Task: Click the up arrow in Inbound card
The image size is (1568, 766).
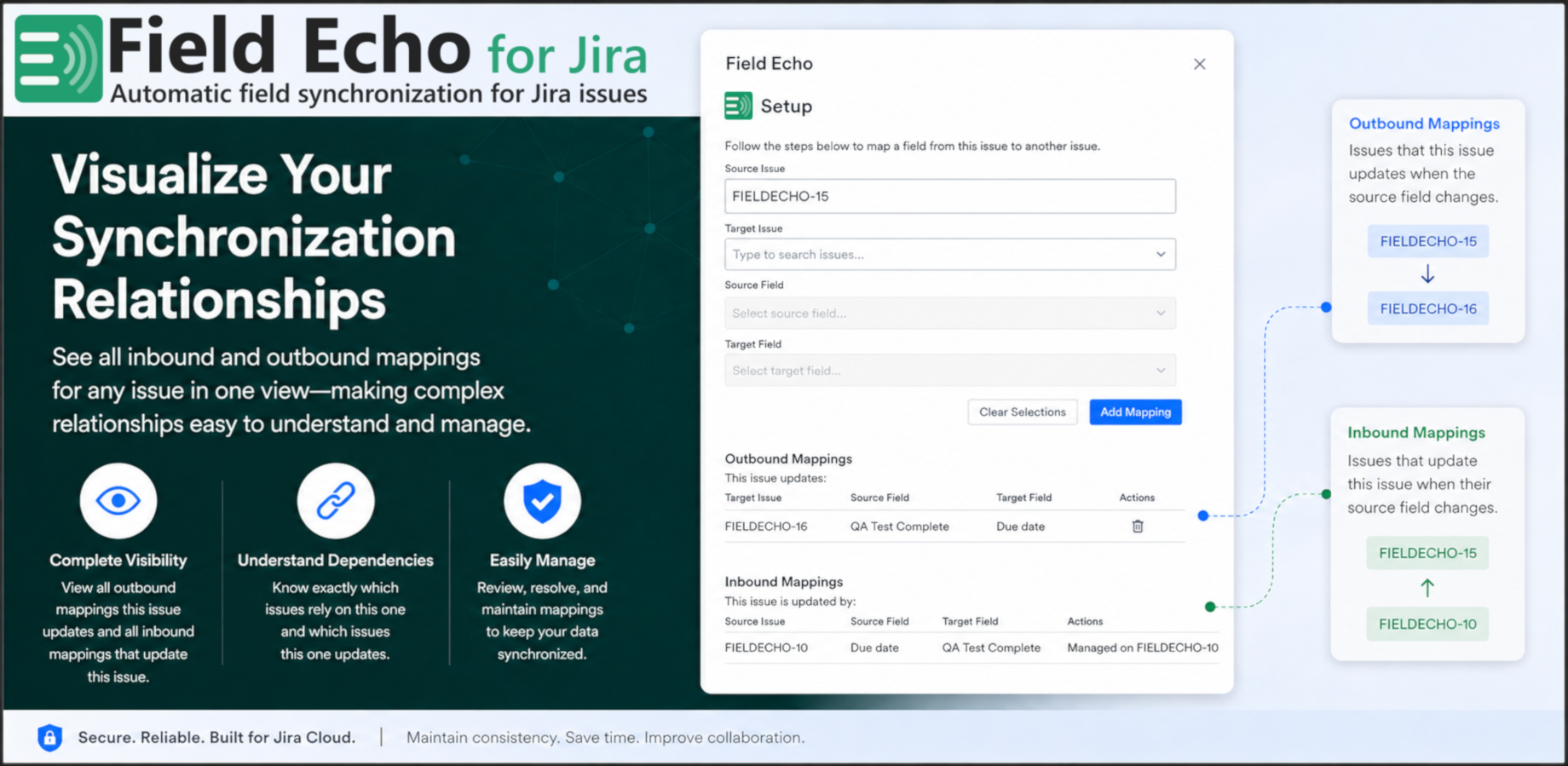Action: pyautogui.click(x=1427, y=588)
